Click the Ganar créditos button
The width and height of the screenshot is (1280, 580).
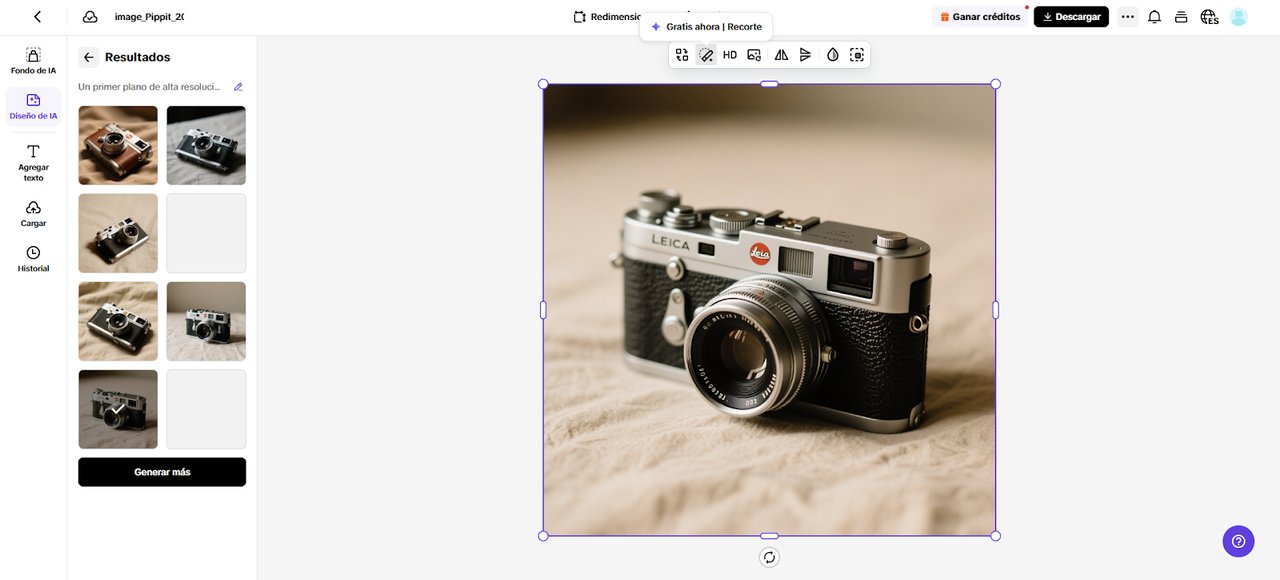pos(980,17)
